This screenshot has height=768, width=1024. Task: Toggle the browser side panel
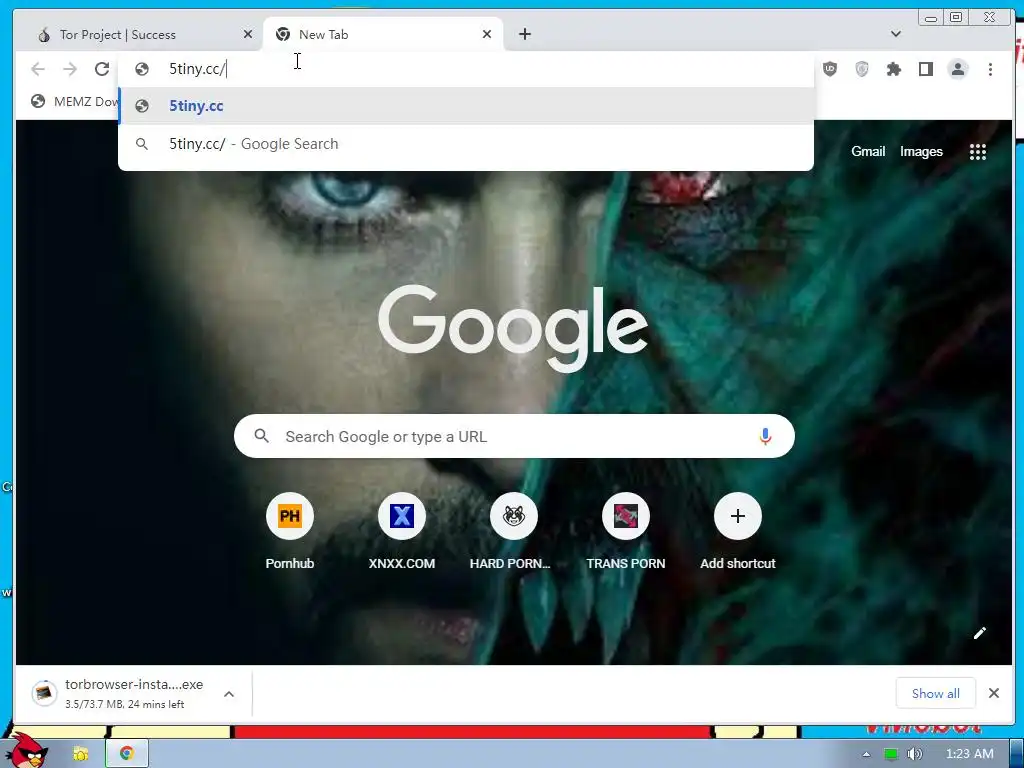click(926, 69)
